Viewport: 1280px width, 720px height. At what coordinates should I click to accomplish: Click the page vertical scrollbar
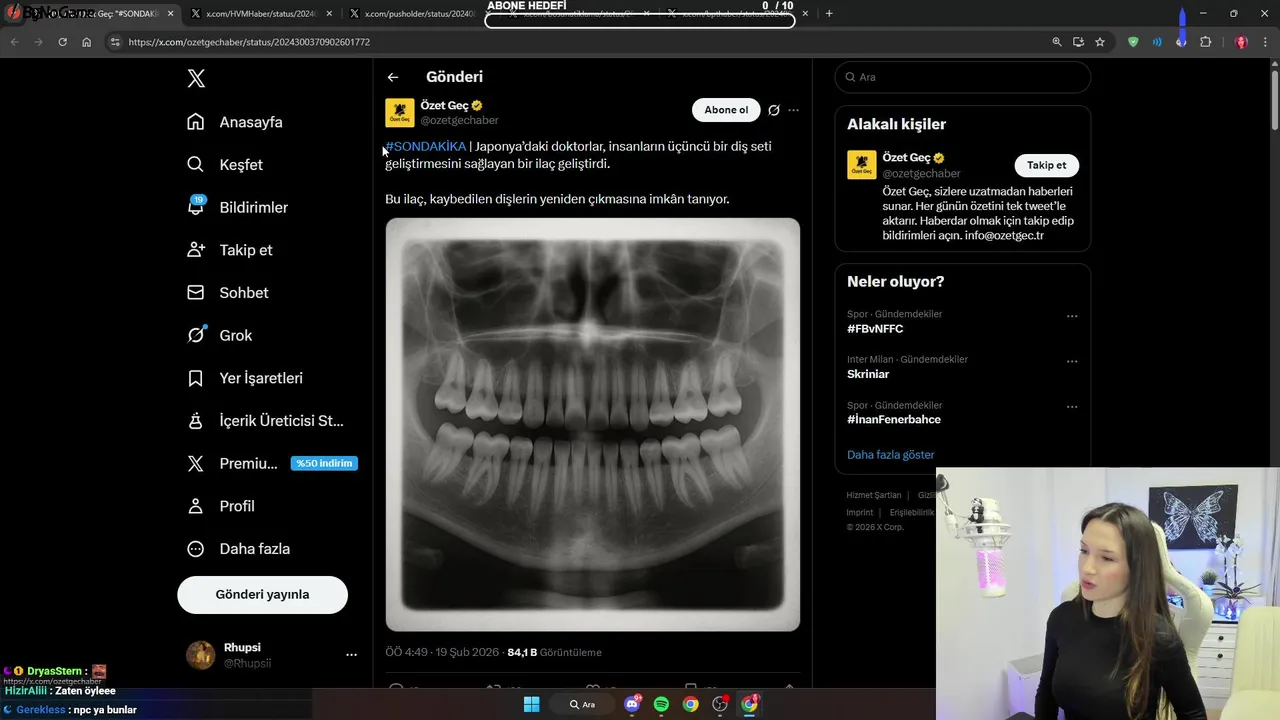click(x=1274, y=100)
